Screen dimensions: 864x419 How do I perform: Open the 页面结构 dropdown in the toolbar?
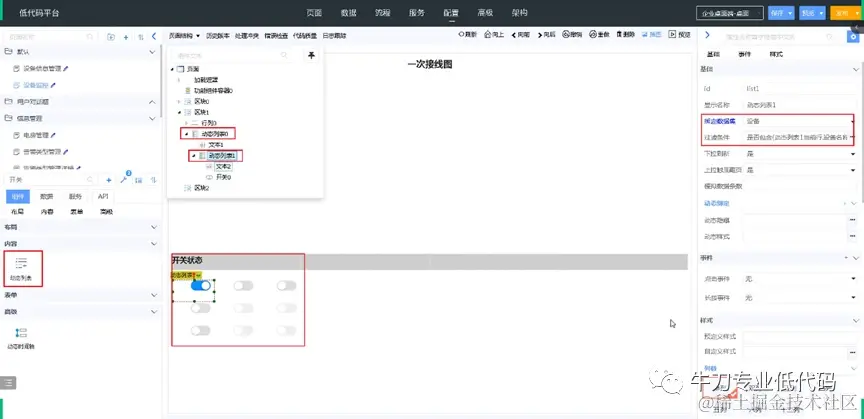tap(184, 35)
